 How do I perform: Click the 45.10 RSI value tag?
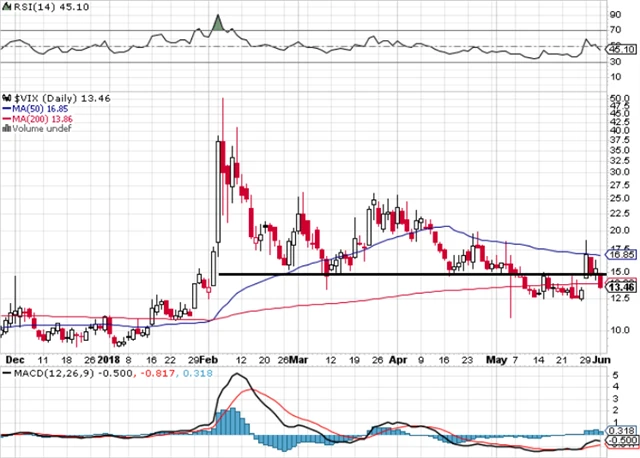621,47
